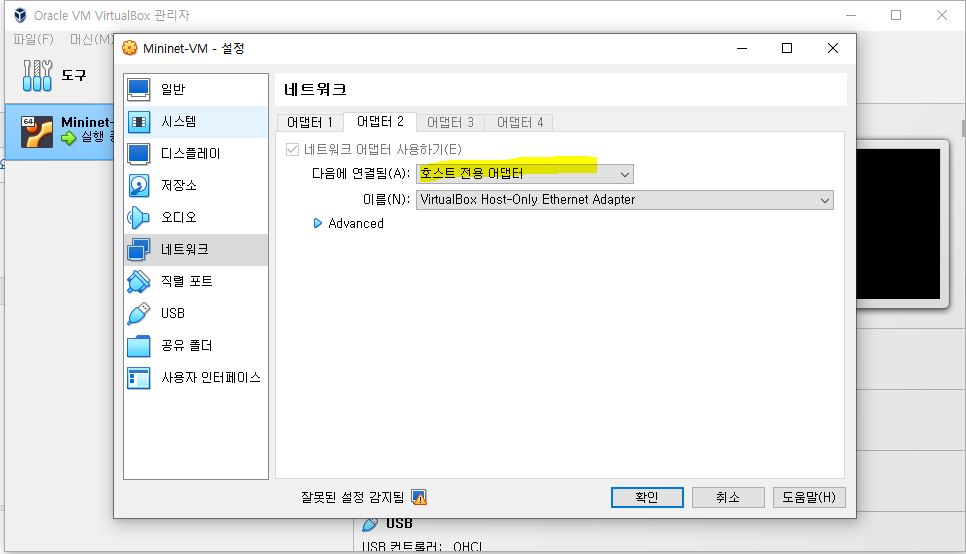Switch to 어댑터 1 tab
The image size is (966, 554).
310,122
